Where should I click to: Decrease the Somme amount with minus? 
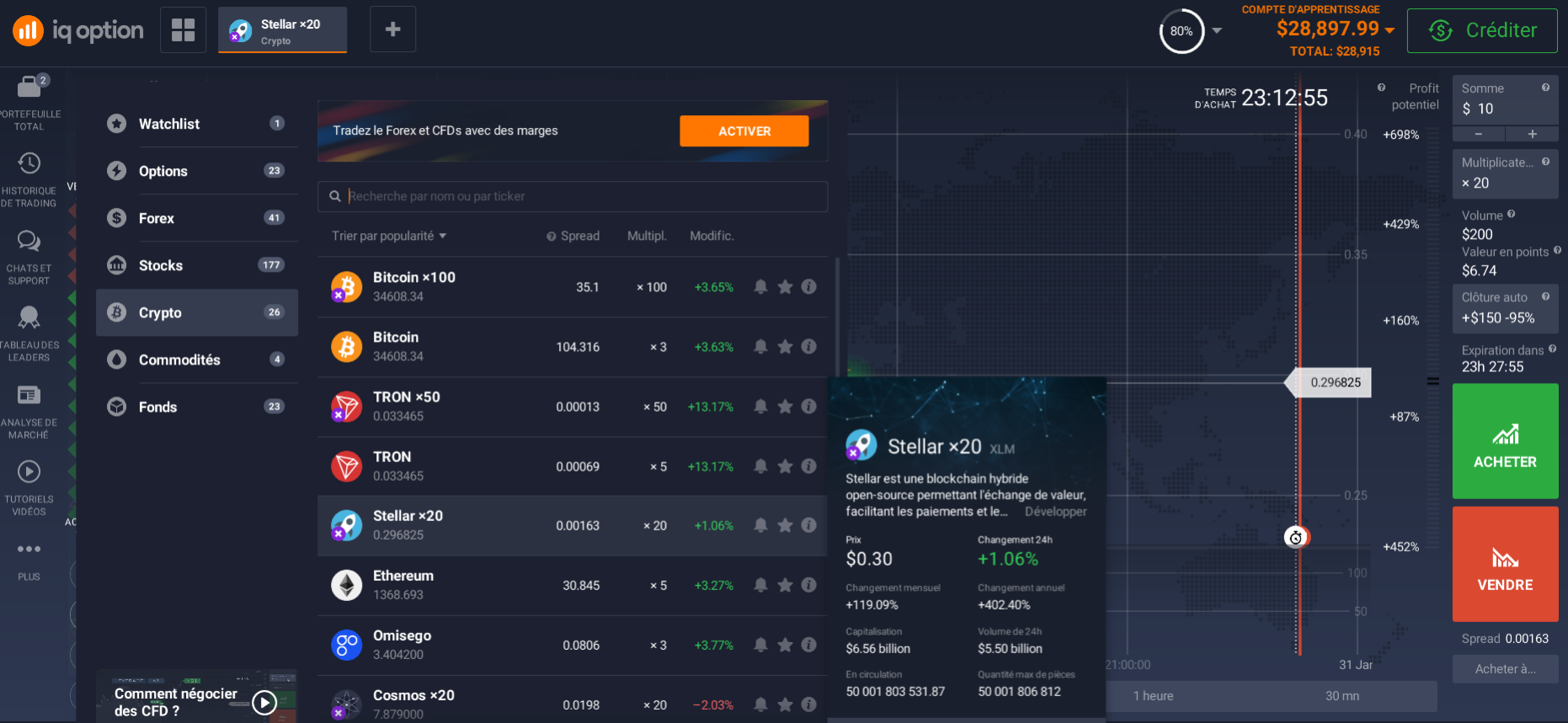pyautogui.click(x=1479, y=134)
